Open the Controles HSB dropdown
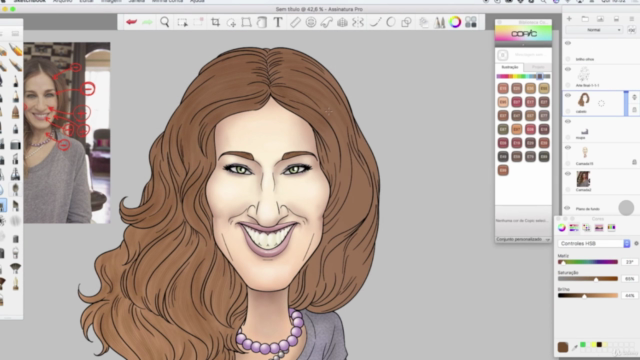The image size is (640, 360). [594, 243]
